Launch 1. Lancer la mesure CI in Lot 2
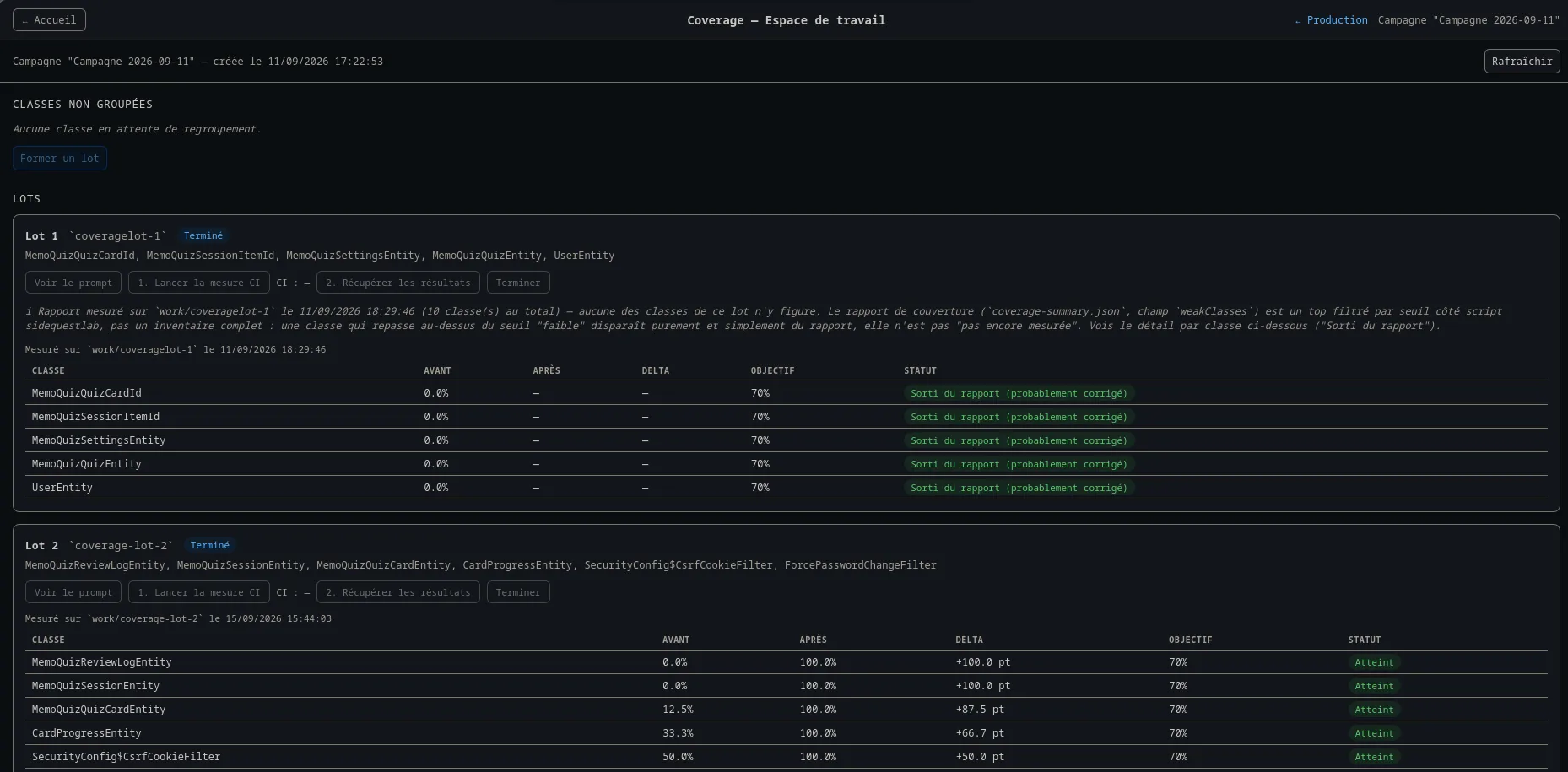Screen dimensions: 1568x772 pos(199,592)
